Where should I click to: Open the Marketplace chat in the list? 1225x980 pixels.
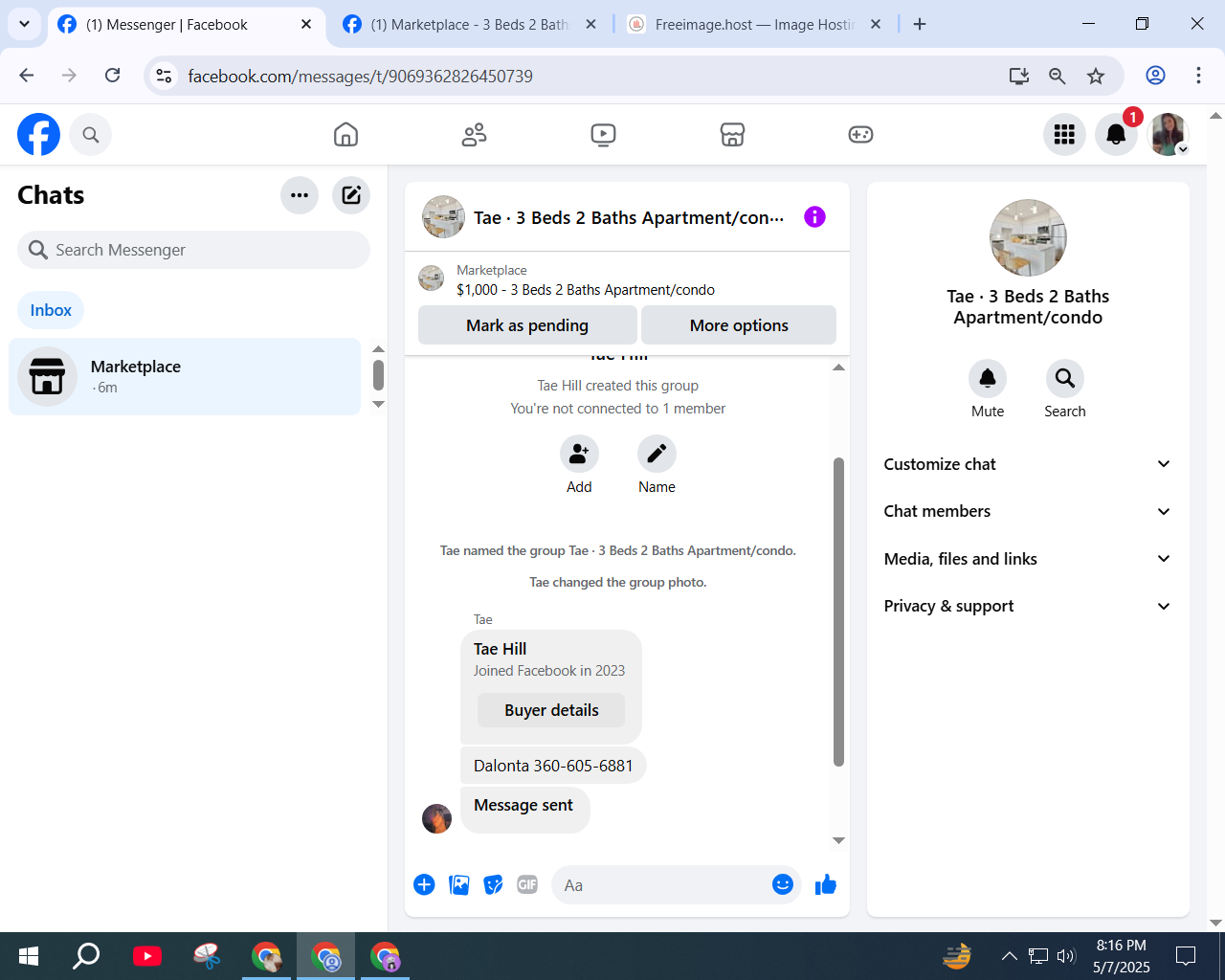tap(185, 376)
